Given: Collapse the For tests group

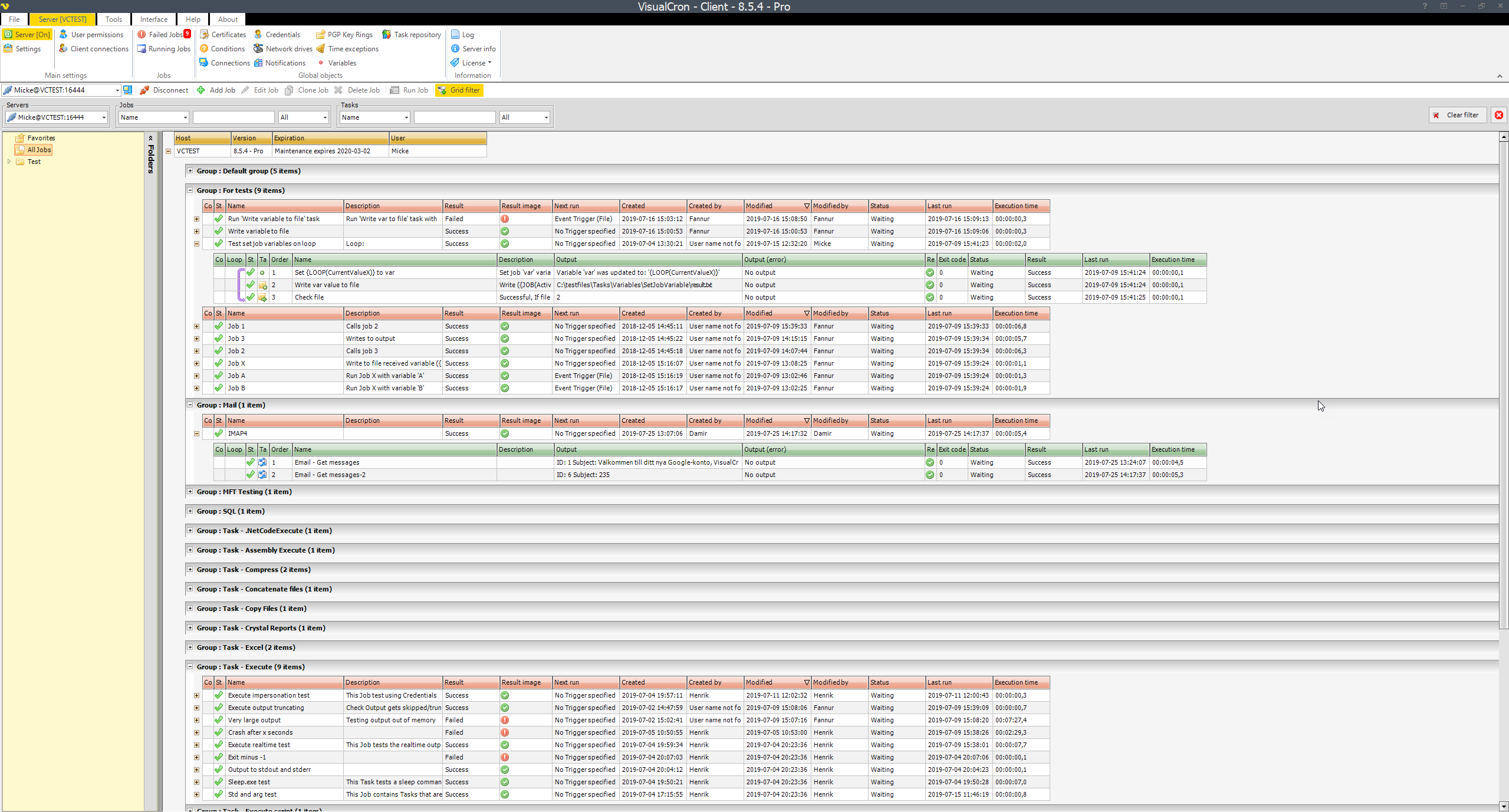Looking at the screenshot, I should tap(190, 190).
